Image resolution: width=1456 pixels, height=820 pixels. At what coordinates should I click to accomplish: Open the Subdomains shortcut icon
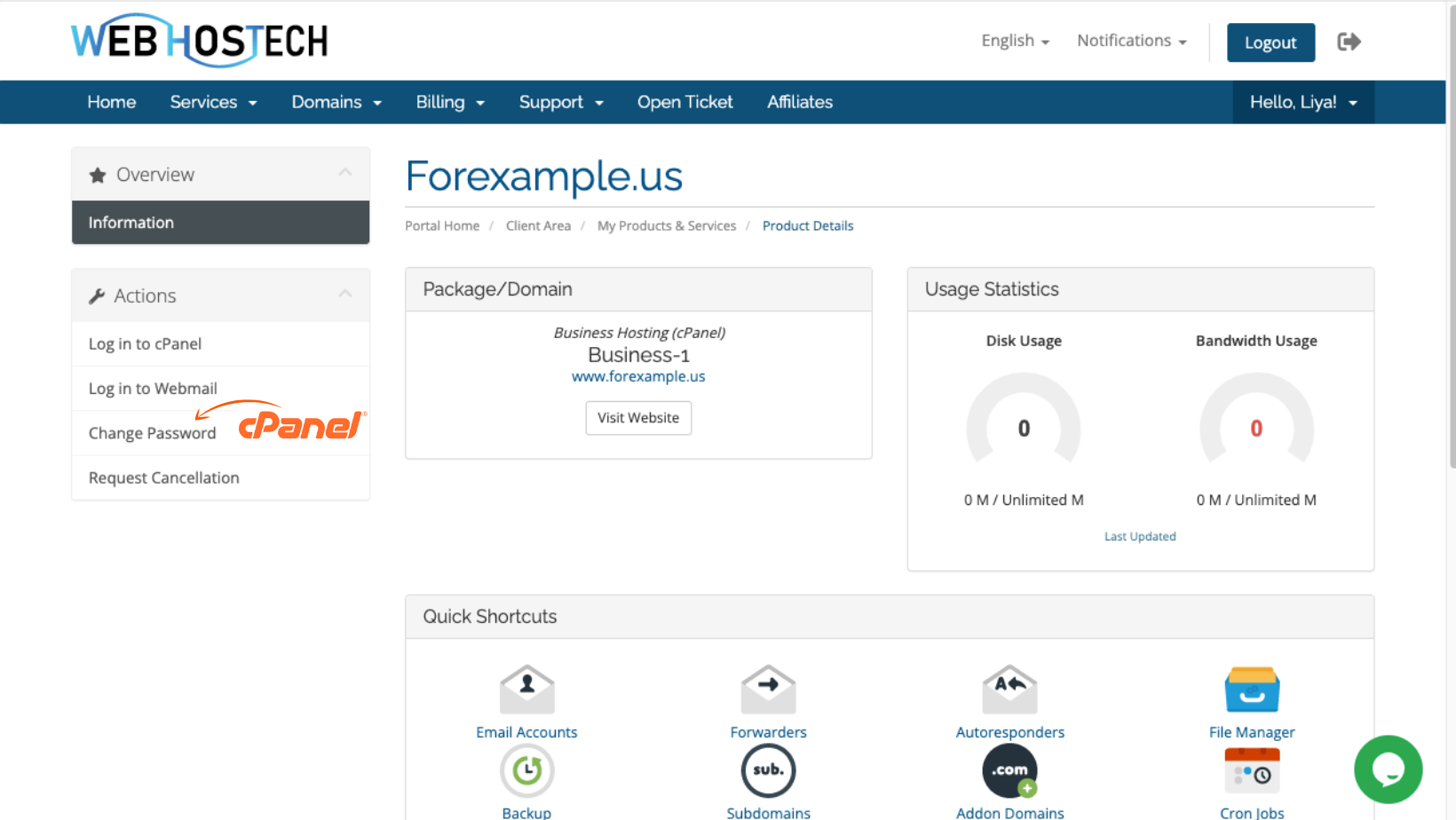pos(768,770)
